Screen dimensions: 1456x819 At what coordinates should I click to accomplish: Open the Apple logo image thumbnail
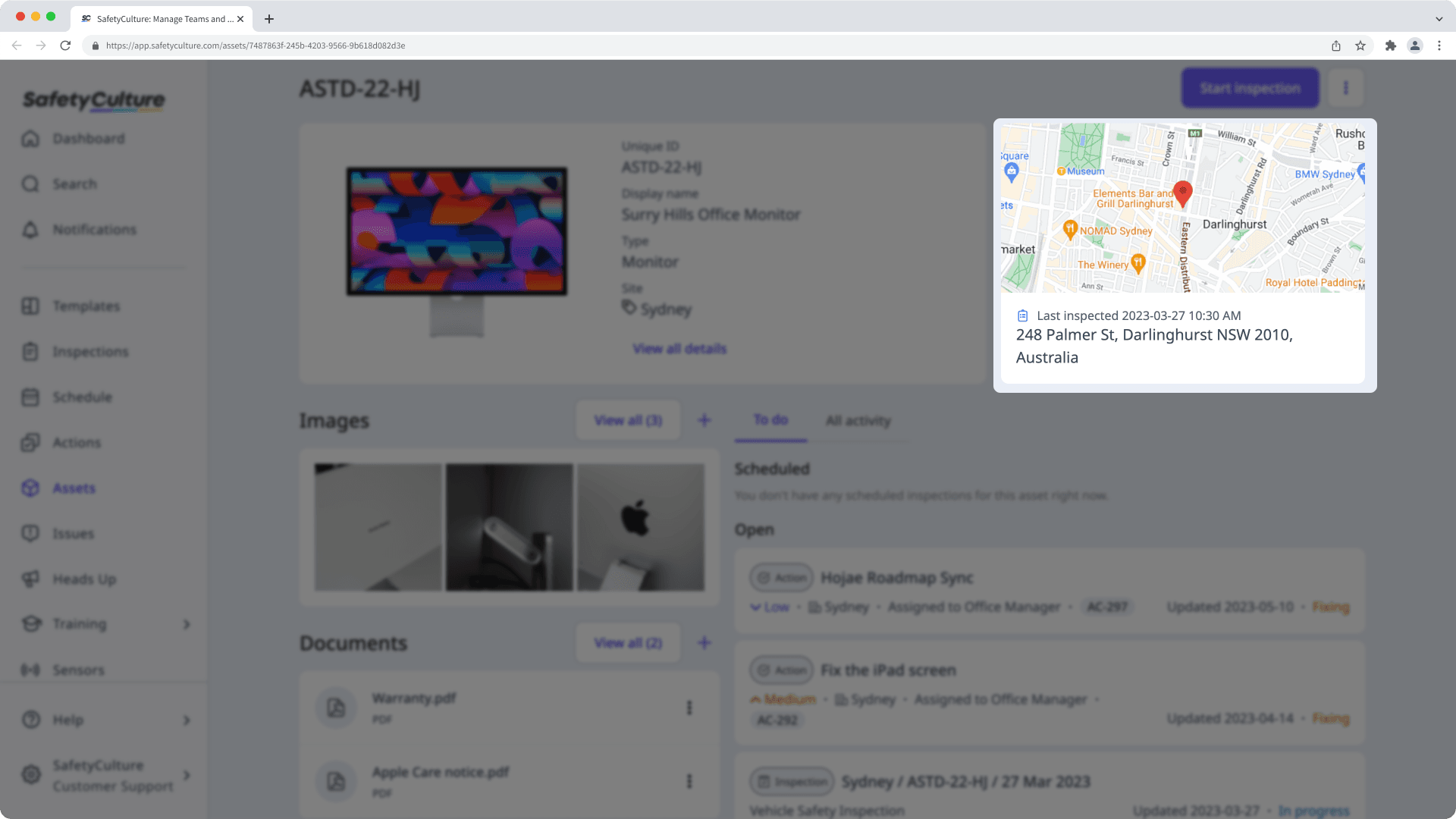pos(640,527)
